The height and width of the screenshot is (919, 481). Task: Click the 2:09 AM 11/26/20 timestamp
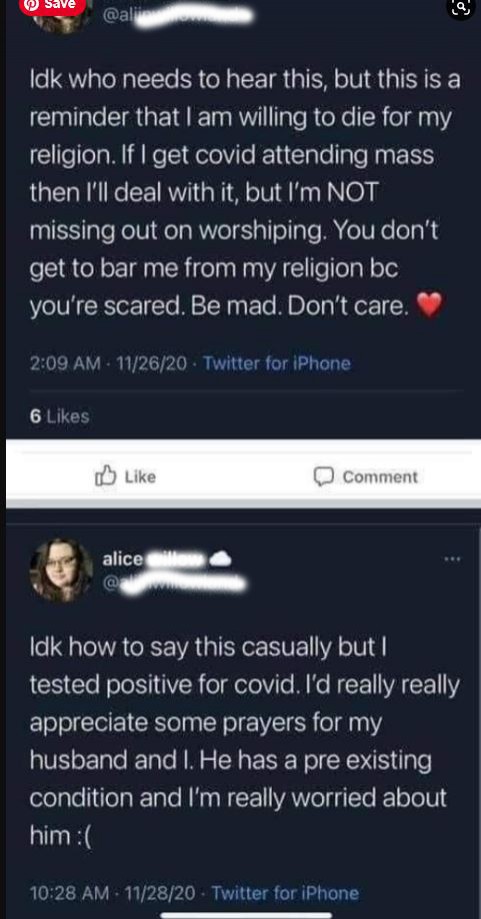click(x=108, y=363)
